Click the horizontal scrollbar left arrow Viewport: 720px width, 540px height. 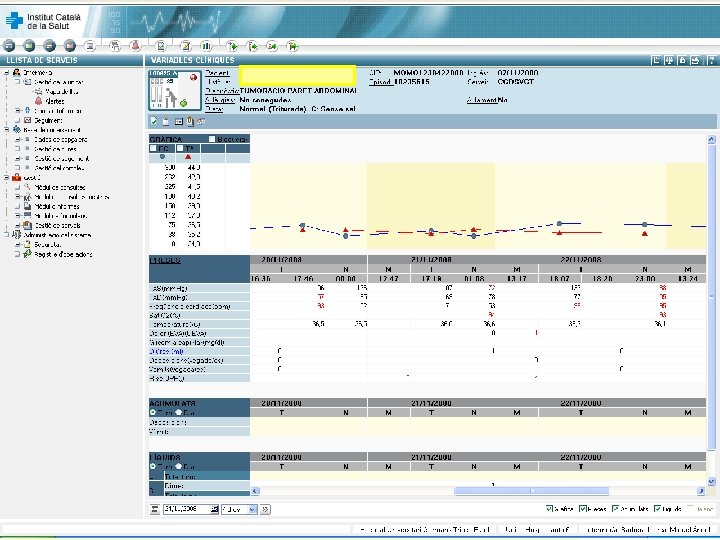[255, 491]
